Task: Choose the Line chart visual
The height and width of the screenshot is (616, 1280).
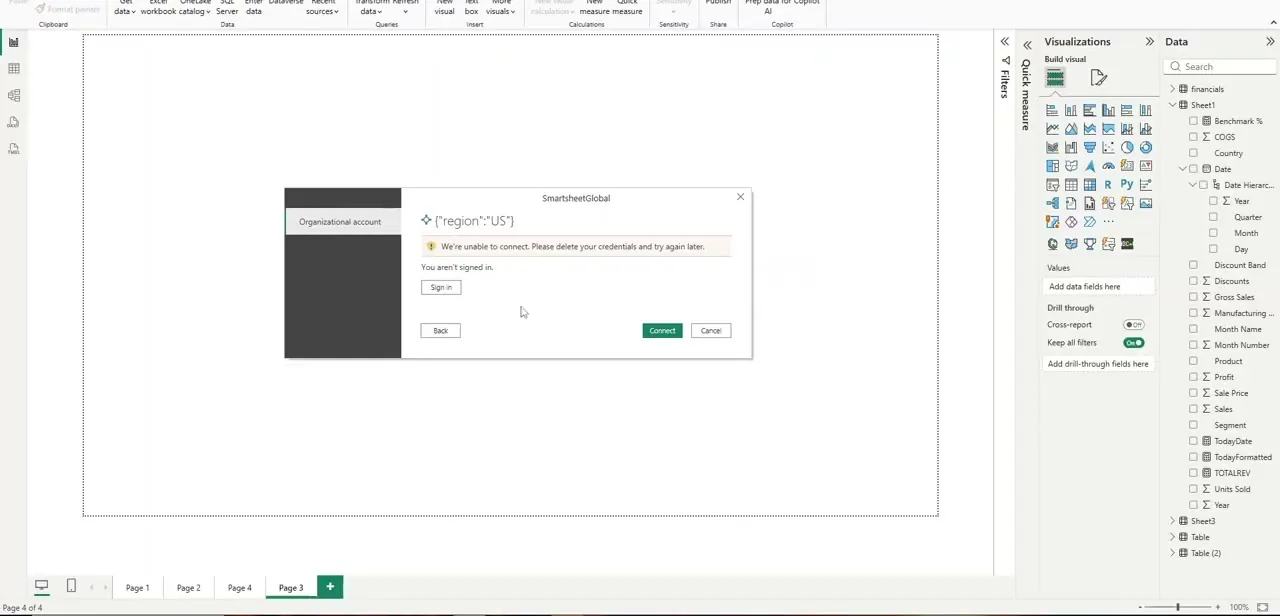Action: [x=1052, y=129]
